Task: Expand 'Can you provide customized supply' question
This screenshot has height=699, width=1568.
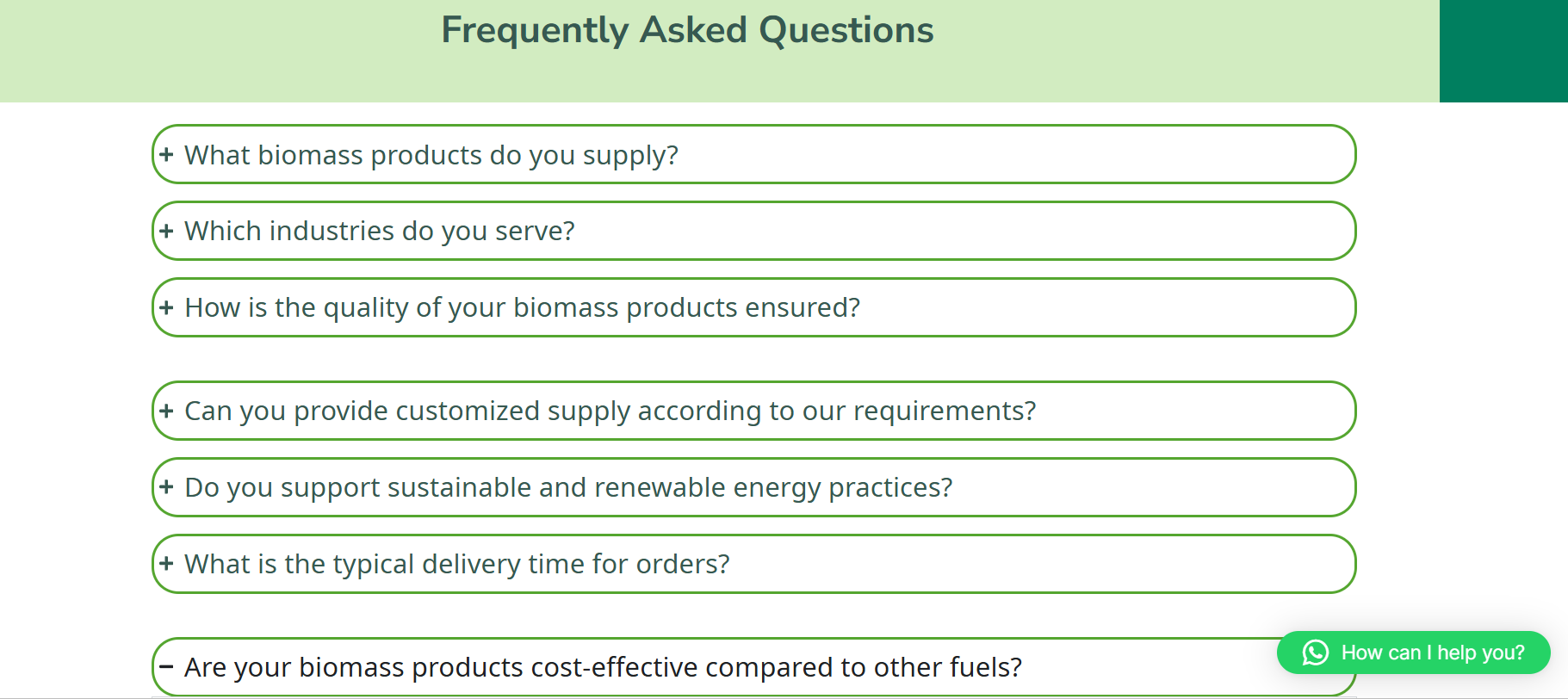Action: tap(610, 411)
